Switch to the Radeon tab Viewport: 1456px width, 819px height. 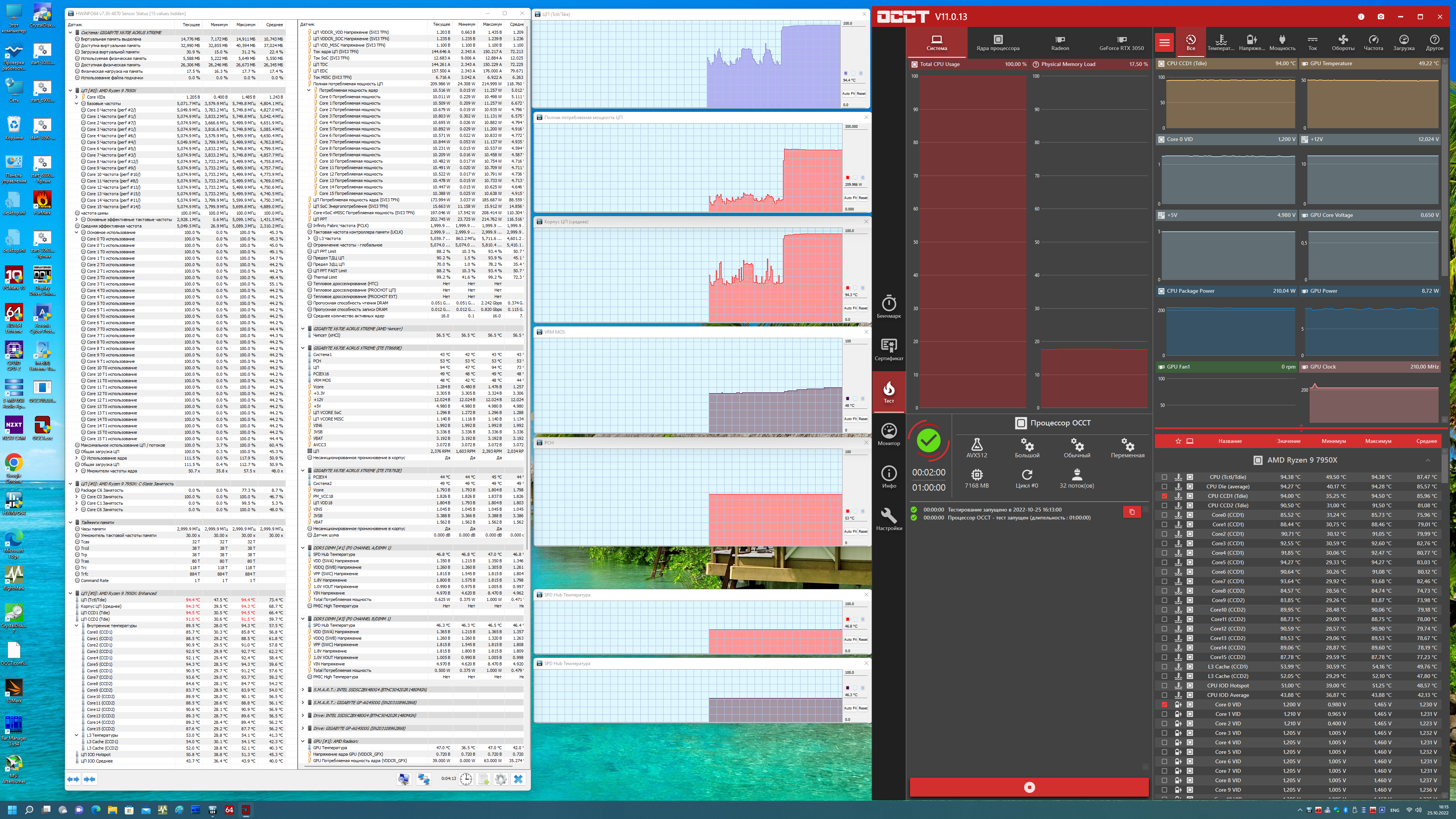(x=1060, y=42)
